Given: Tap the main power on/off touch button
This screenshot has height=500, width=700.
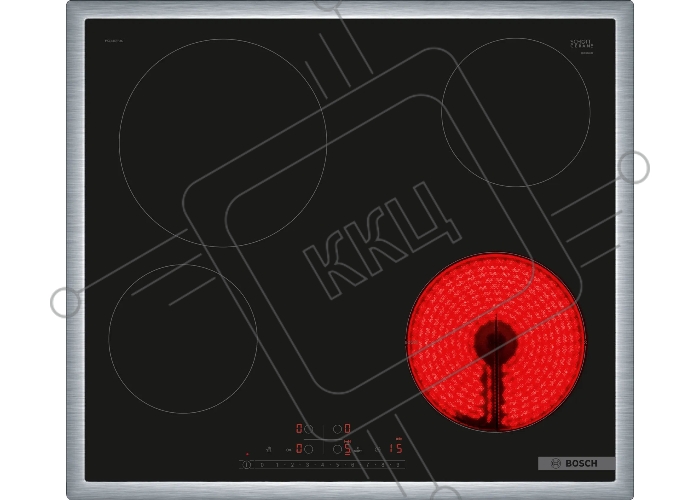Looking at the screenshot, I should pyautogui.click(x=246, y=465).
